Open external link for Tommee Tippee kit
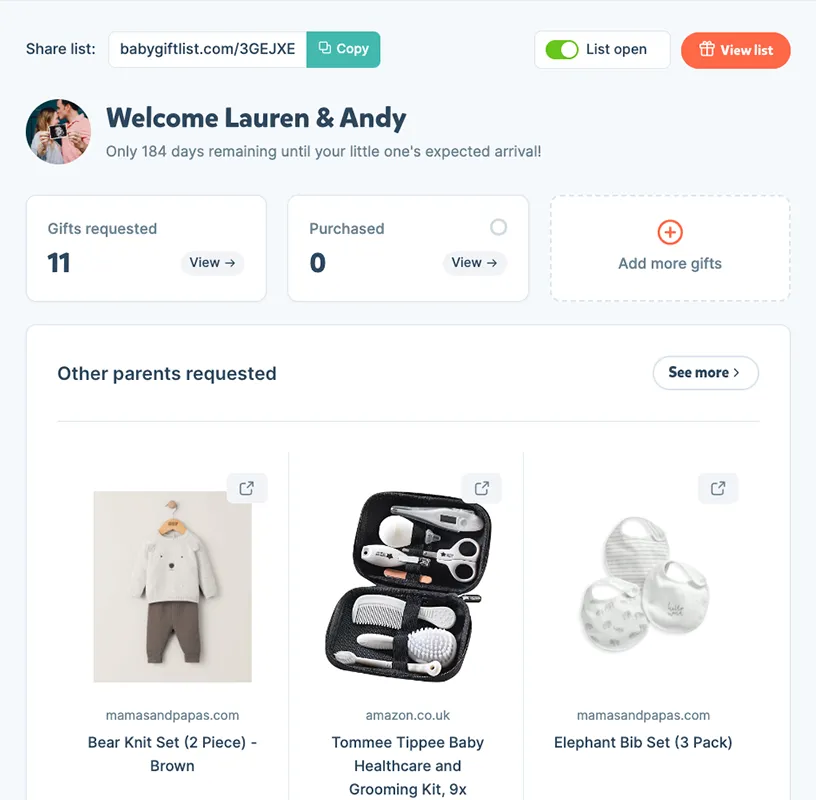The image size is (816, 800). point(481,489)
